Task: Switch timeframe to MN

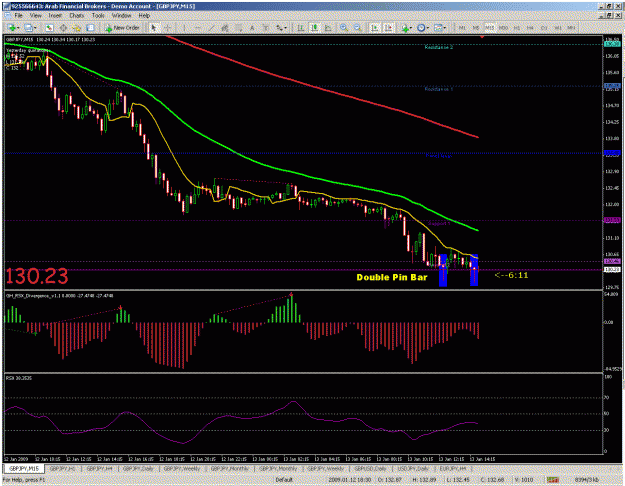Action: 571,28
